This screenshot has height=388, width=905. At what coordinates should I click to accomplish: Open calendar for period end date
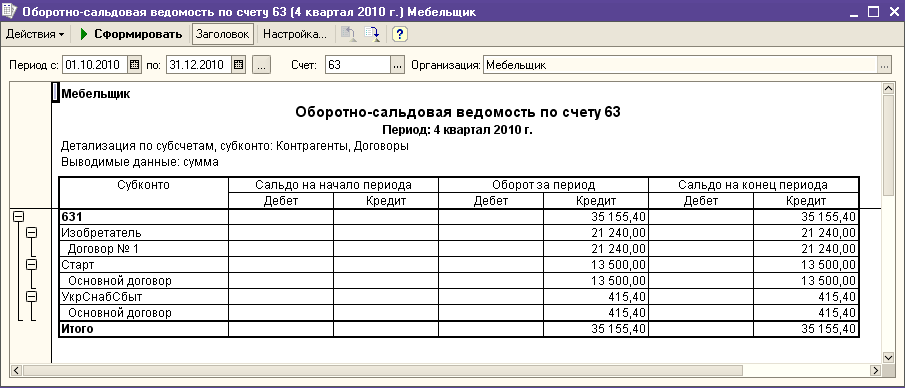click(x=238, y=65)
